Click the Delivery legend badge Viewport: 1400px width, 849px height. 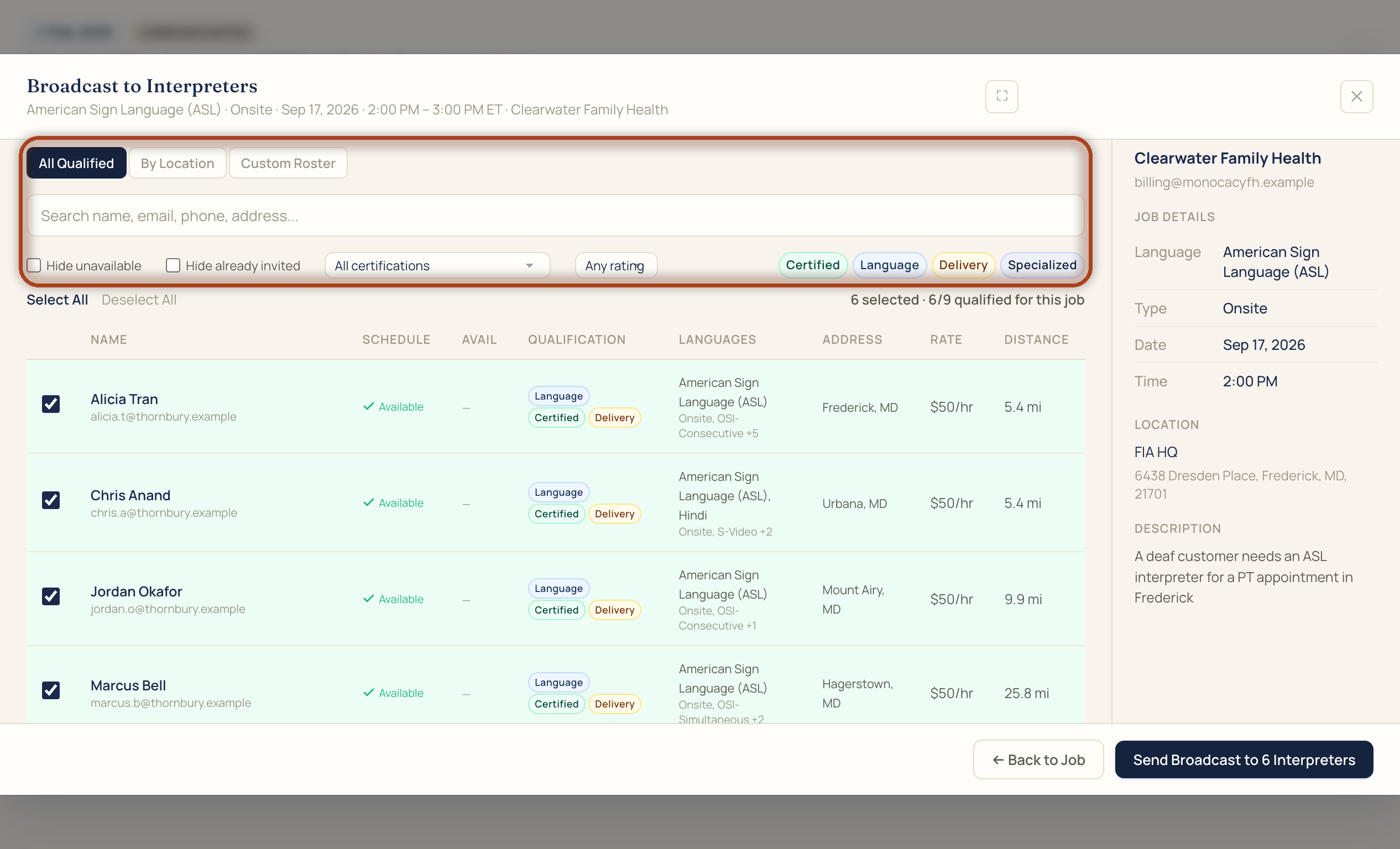[963, 265]
